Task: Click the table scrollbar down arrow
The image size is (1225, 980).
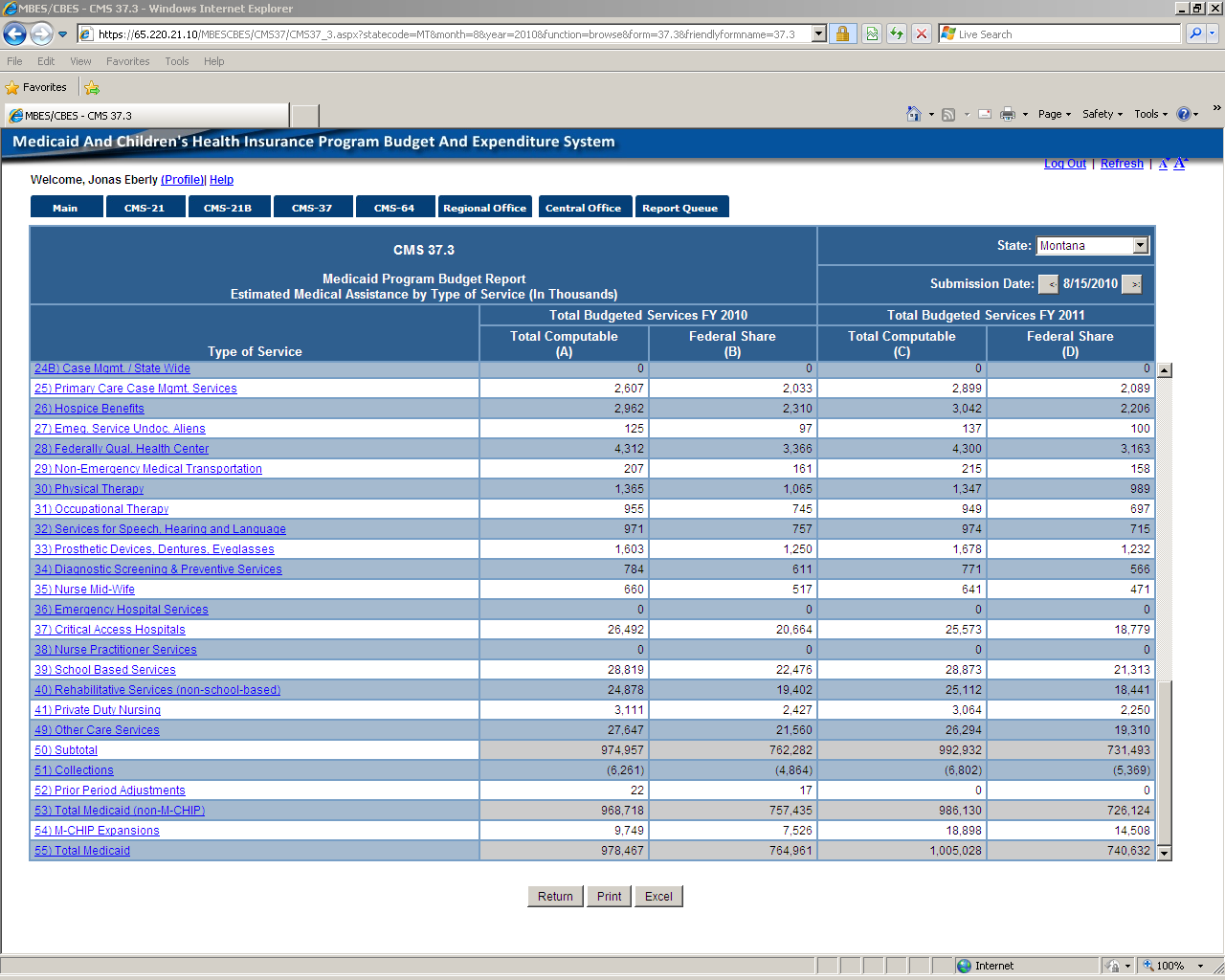Action: [1164, 852]
